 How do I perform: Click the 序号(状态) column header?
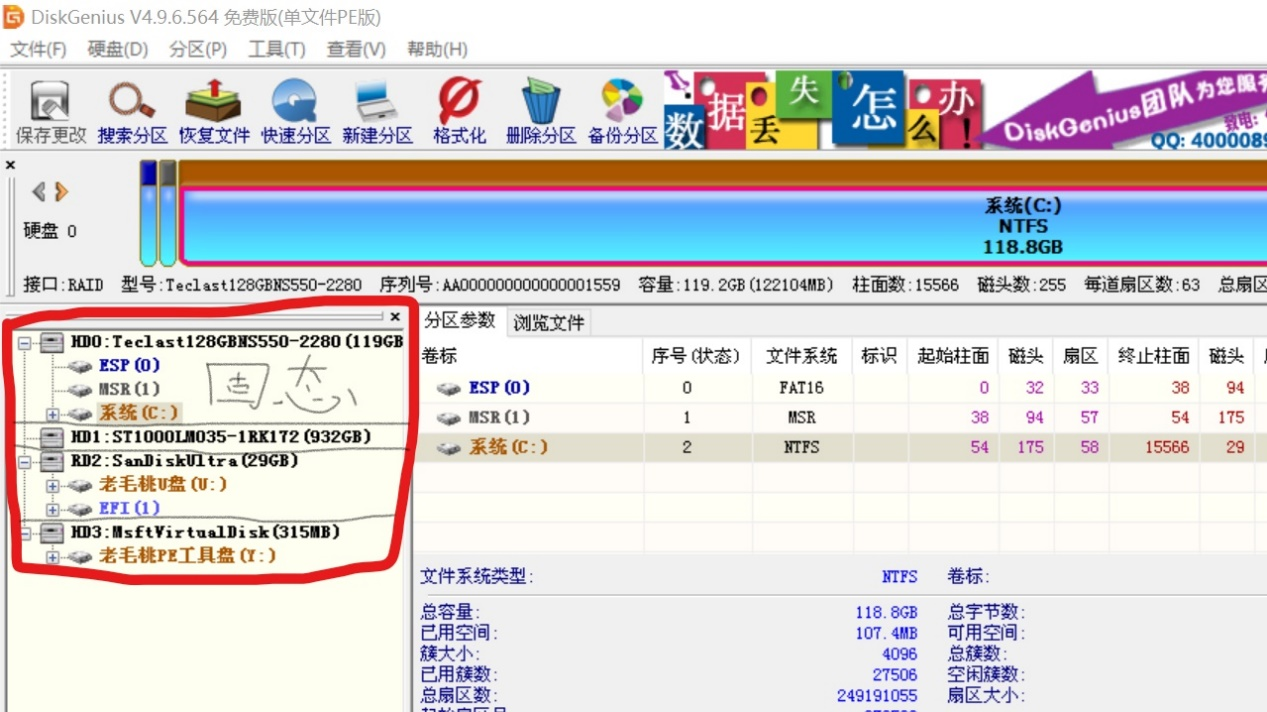click(x=695, y=356)
